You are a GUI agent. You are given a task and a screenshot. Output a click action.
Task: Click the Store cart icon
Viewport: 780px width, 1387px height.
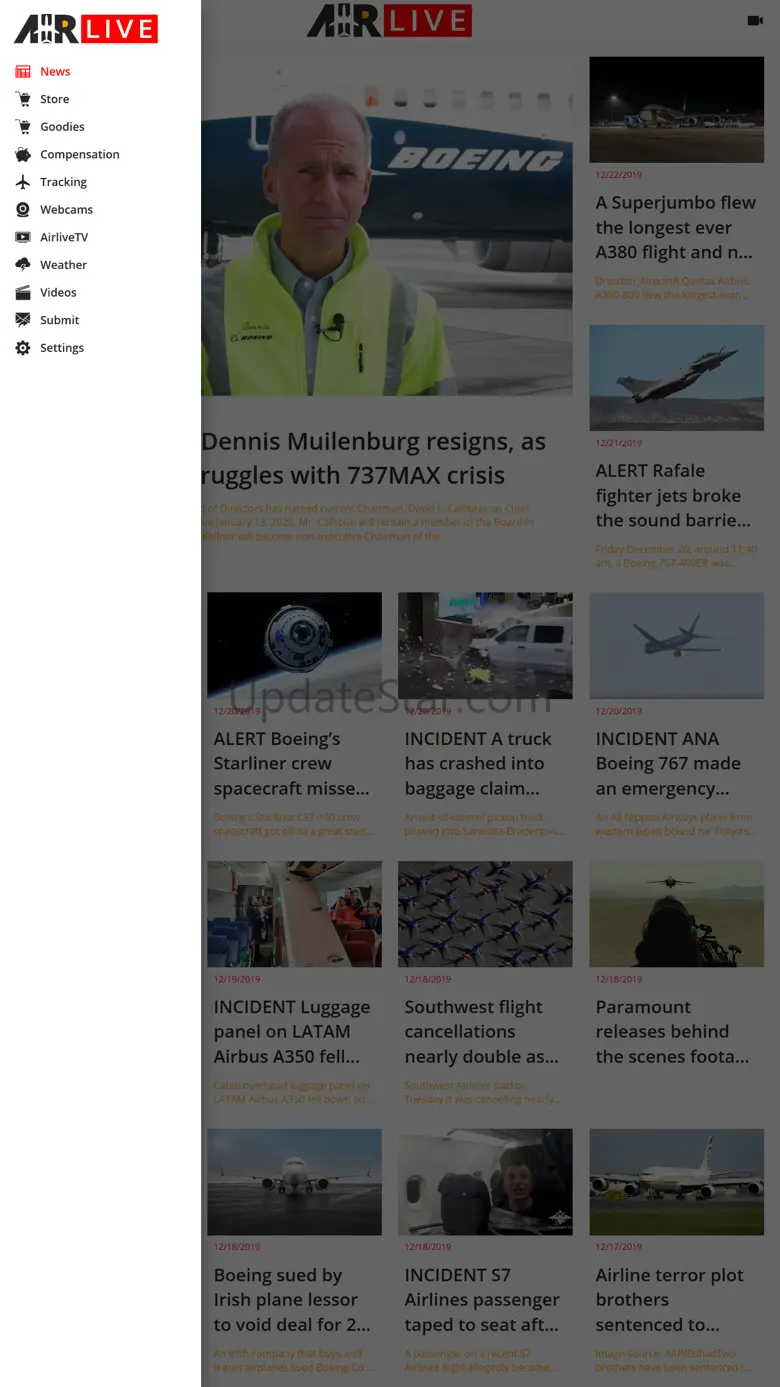[23, 99]
